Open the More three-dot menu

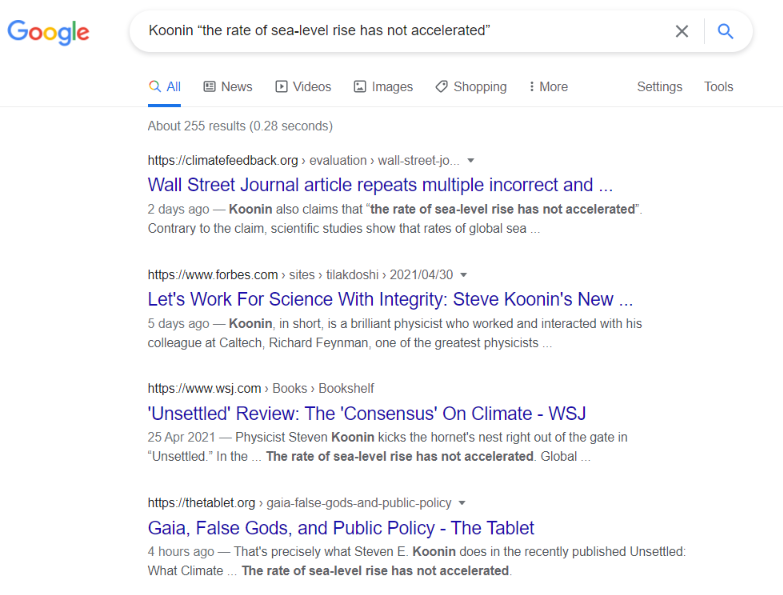548,87
